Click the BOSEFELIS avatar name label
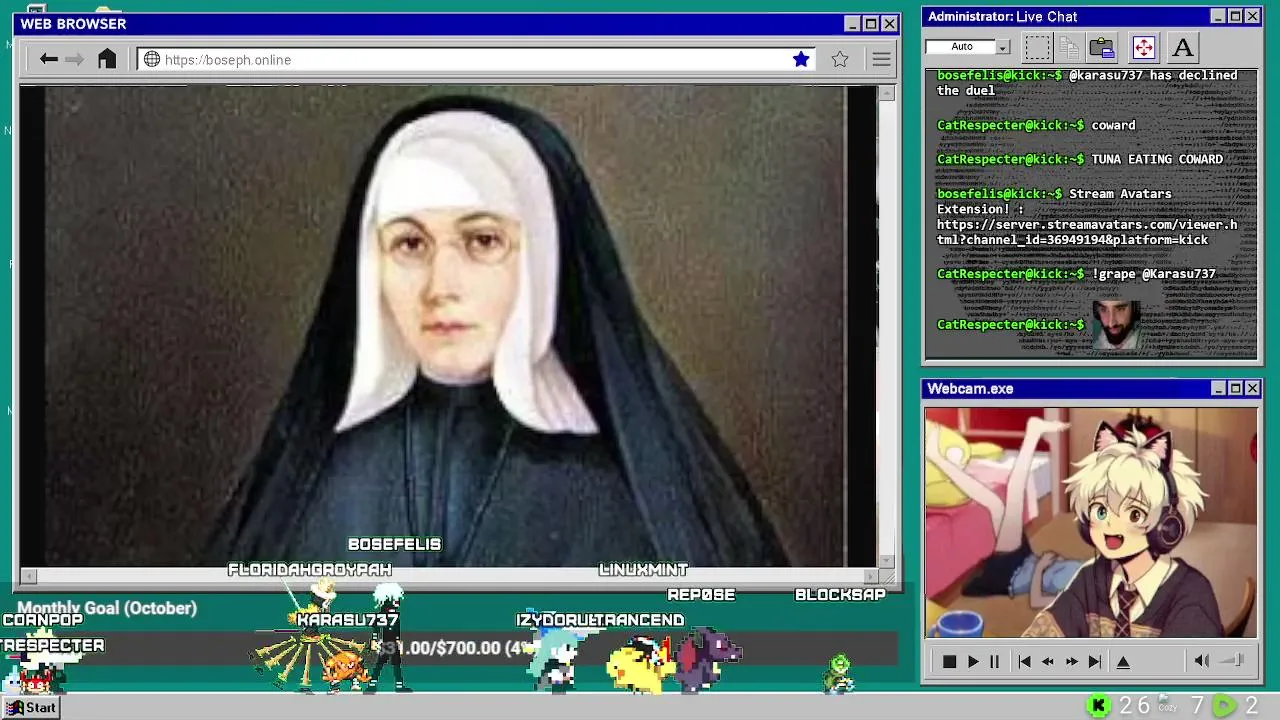This screenshot has height=720, width=1280. point(394,544)
